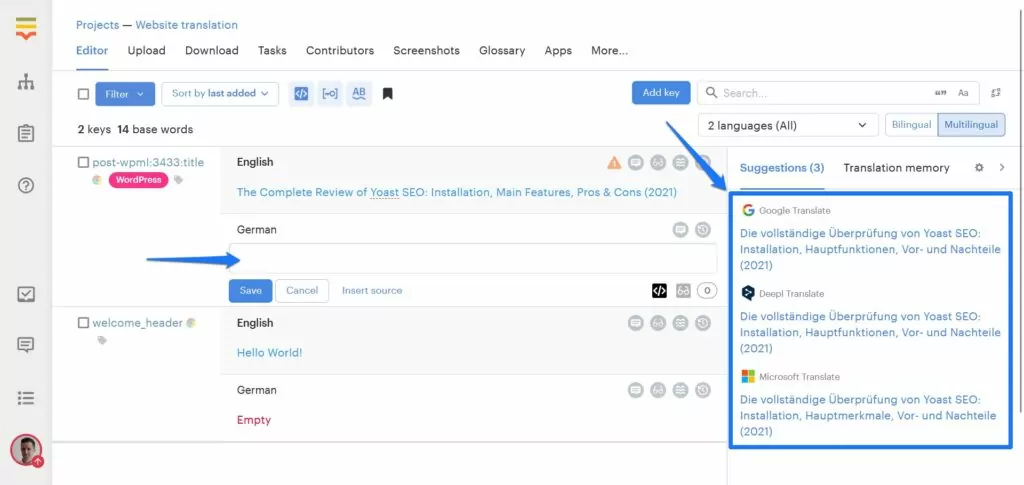Viewport: 1024px width, 485px height.
Task: Click the bookmark toolbar icon
Action: coord(387,94)
